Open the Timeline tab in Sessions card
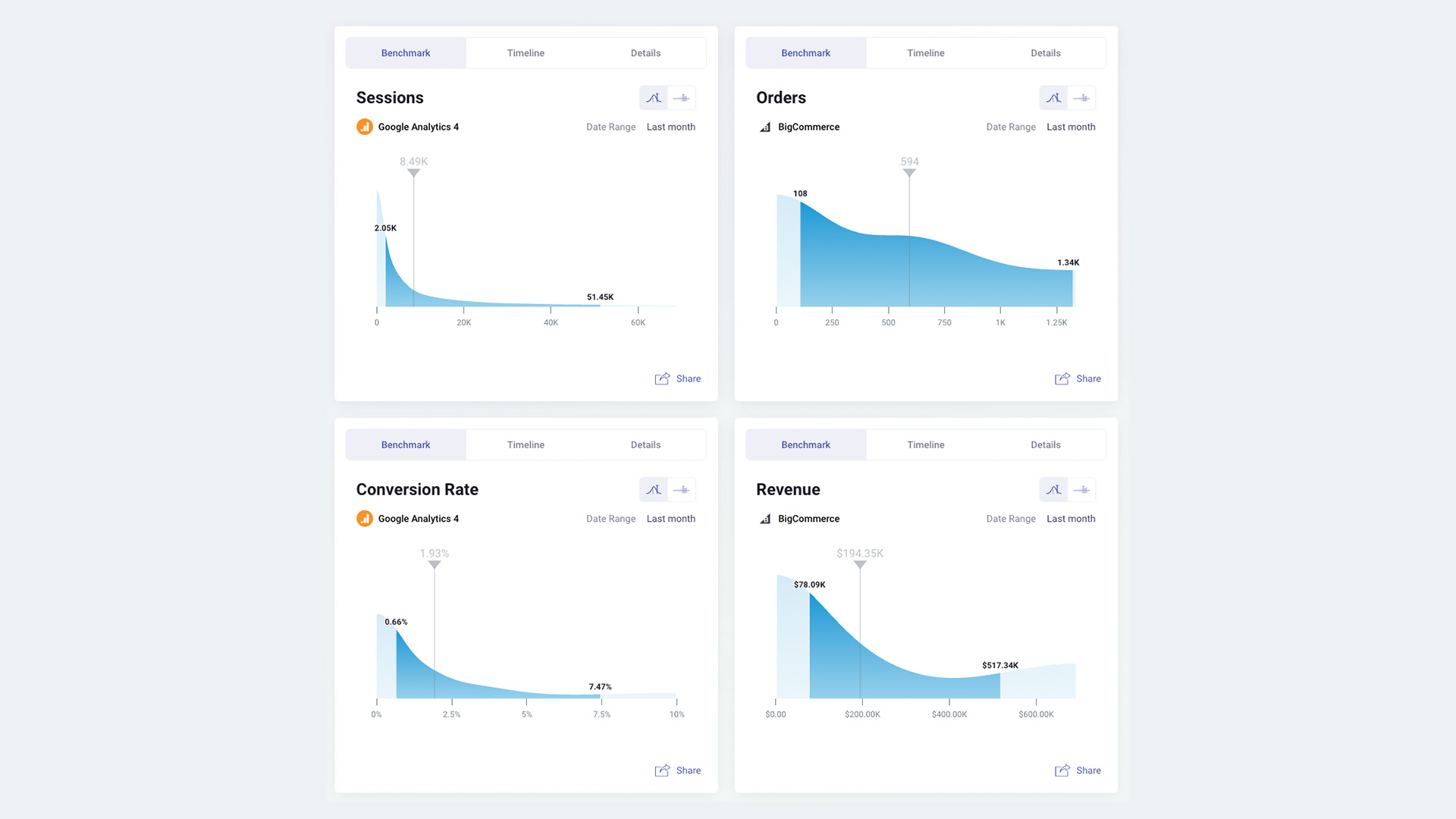Image resolution: width=1456 pixels, height=819 pixels. pos(526,53)
